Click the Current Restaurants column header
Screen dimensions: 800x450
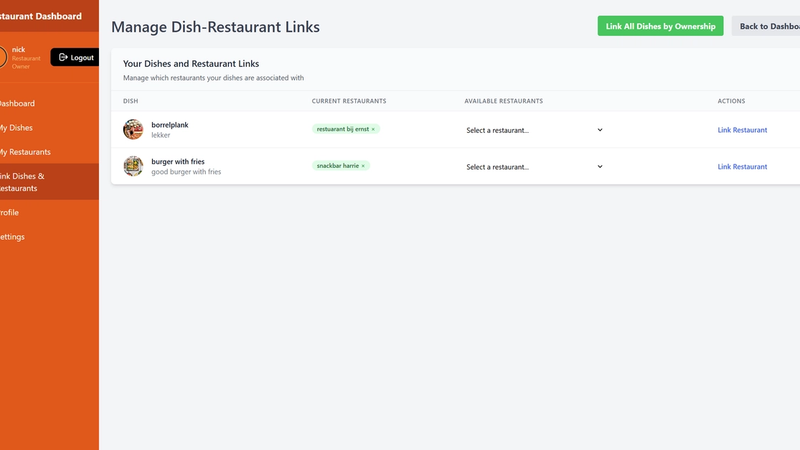349,101
